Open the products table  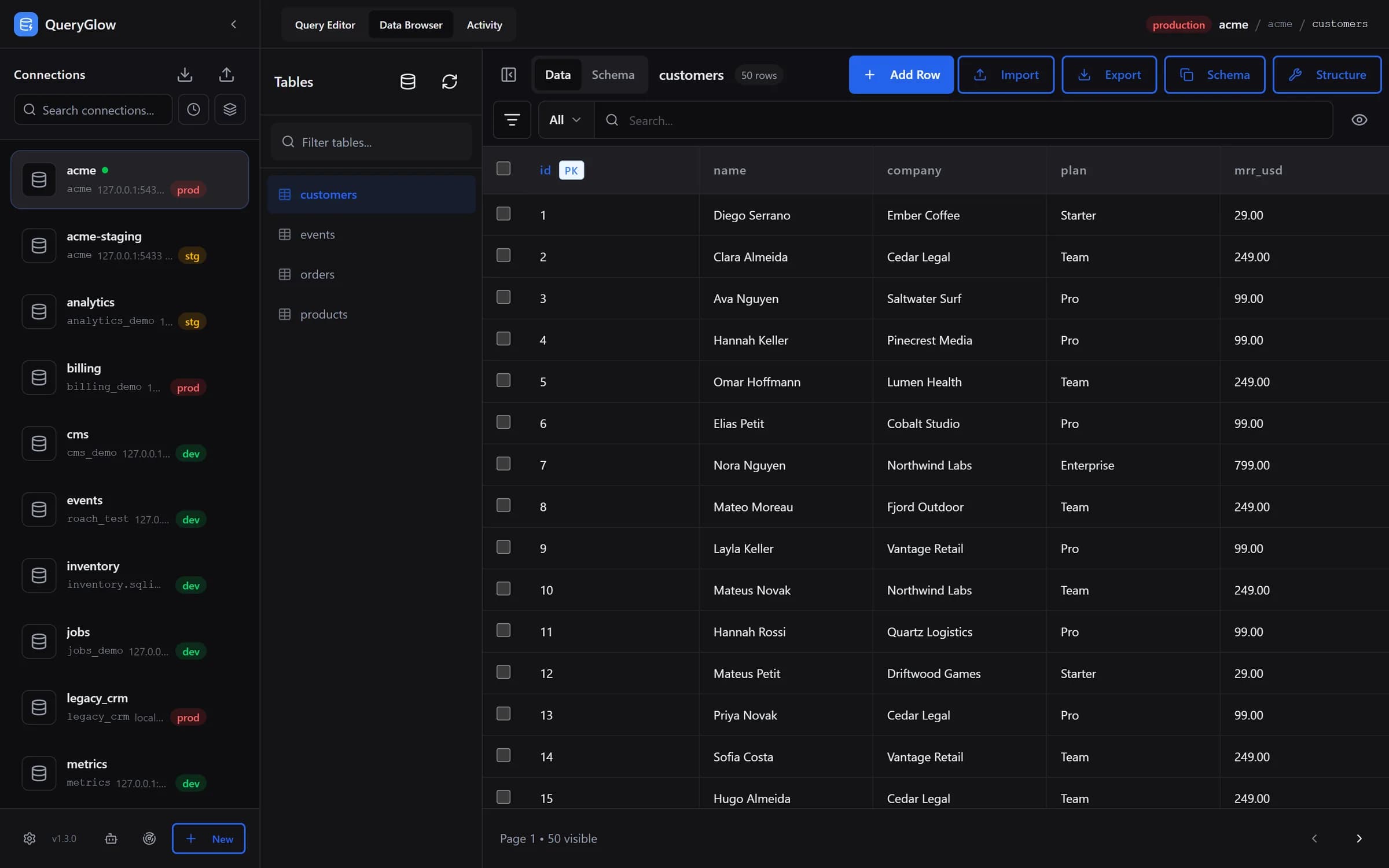coord(372,314)
